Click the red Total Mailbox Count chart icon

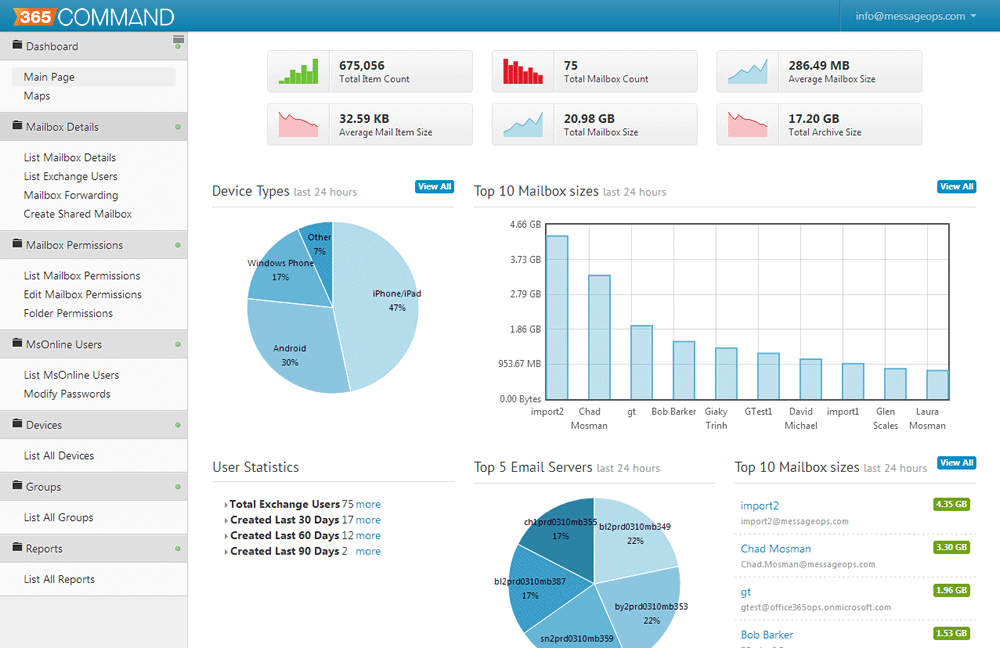pos(523,71)
